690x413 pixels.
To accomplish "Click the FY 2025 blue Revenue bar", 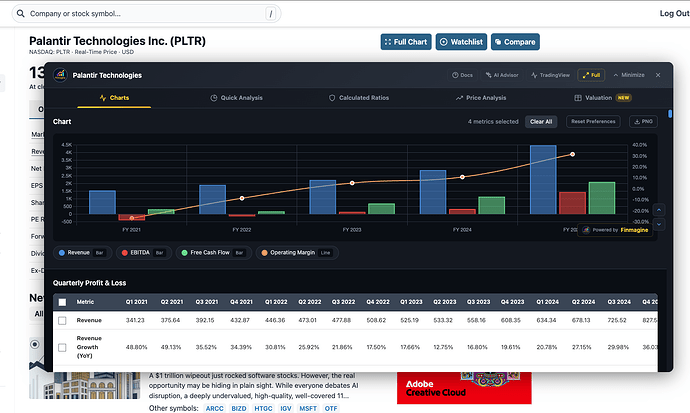I will (x=543, y=179).
